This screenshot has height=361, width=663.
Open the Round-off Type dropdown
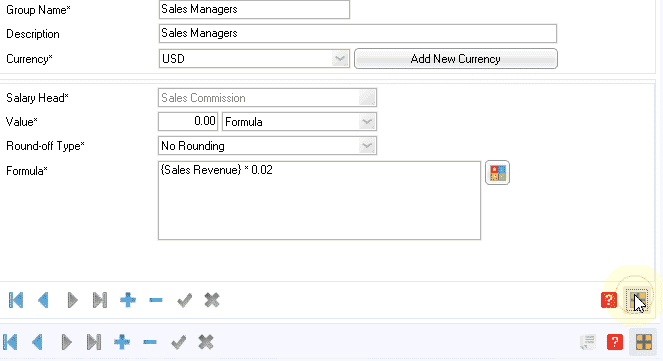coord(367,146)
